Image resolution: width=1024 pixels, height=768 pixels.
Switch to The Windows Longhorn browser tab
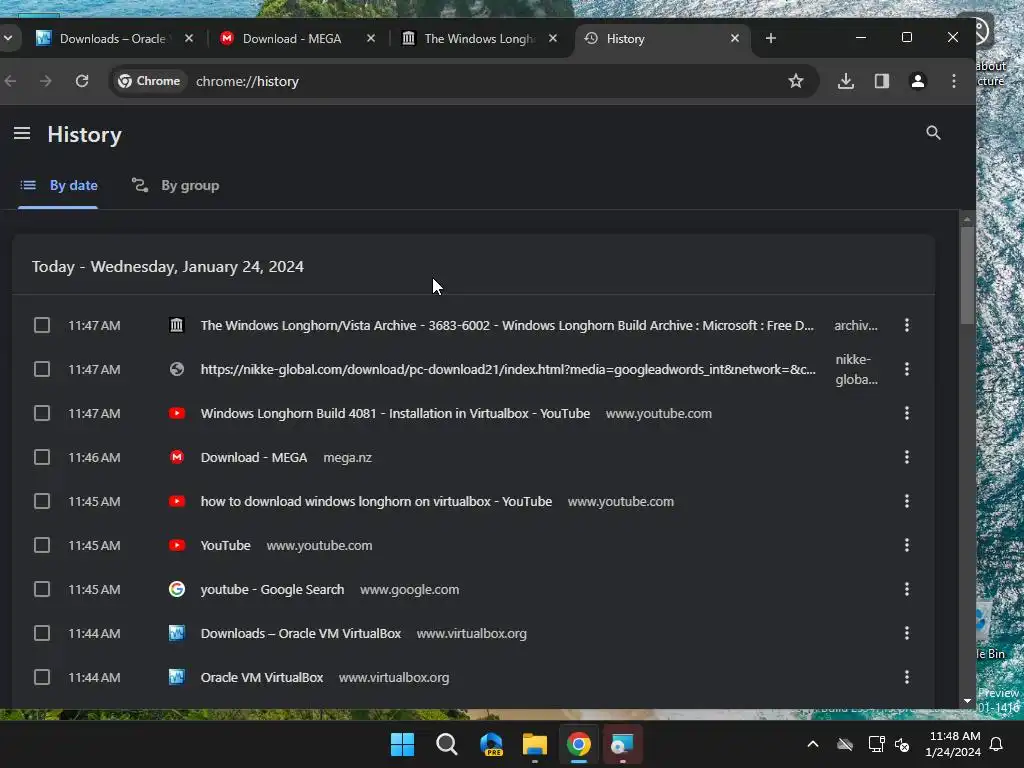click(x=478, y=39)
